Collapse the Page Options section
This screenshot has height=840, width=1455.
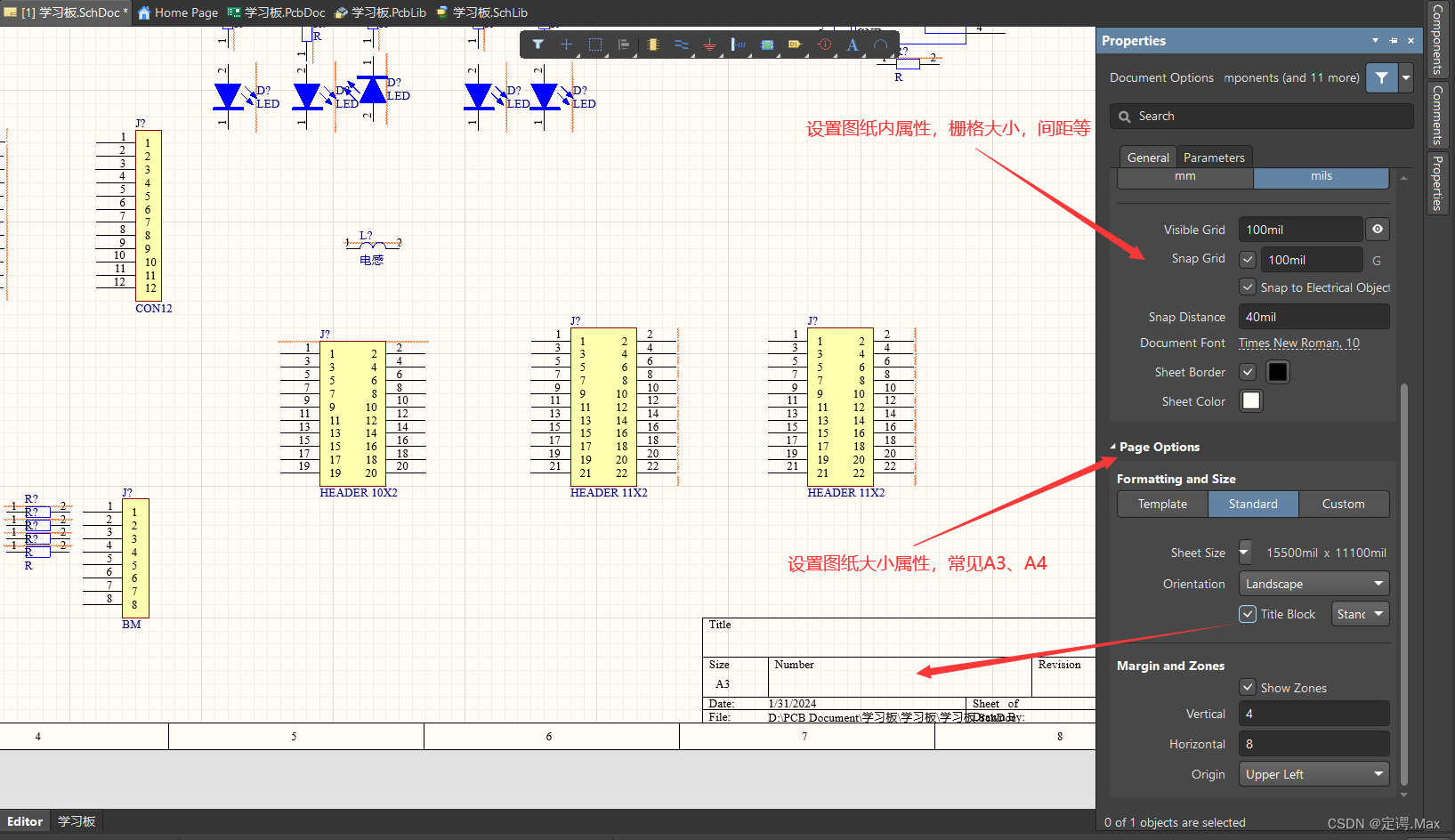(x=1111, y=447)
